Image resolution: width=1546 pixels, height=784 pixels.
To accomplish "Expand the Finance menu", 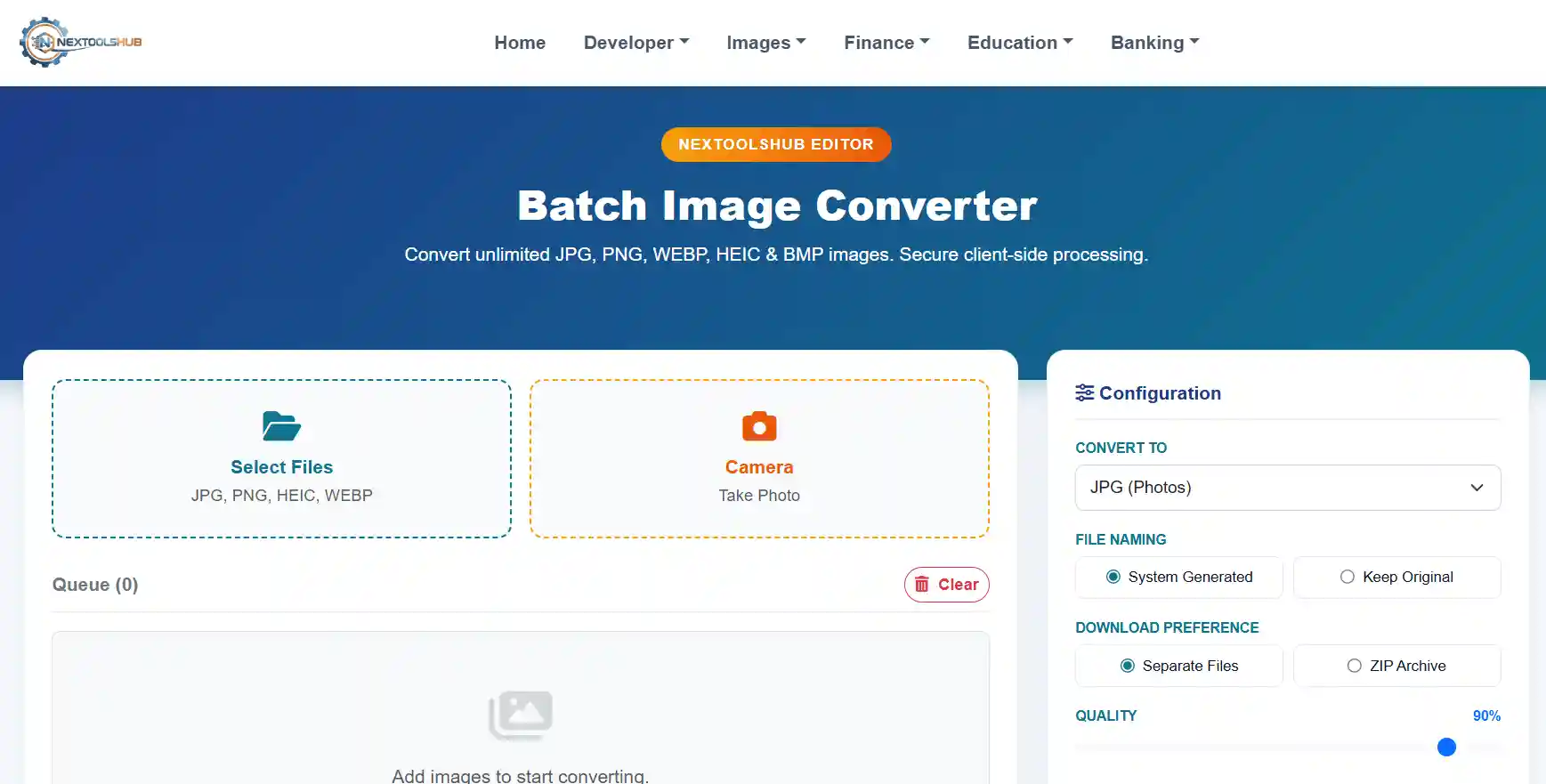I will [886, 43].
